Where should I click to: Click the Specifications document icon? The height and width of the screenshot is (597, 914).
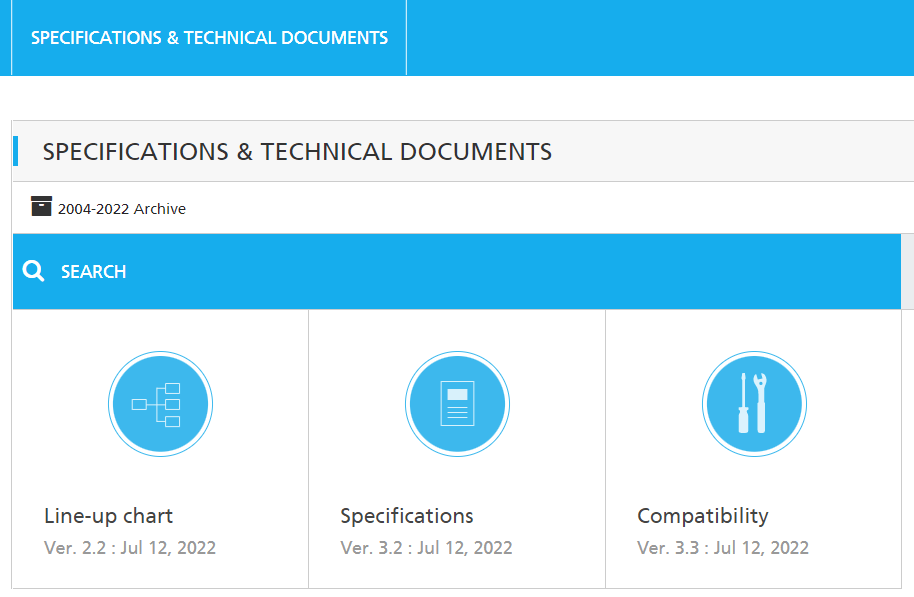[457, 404]
